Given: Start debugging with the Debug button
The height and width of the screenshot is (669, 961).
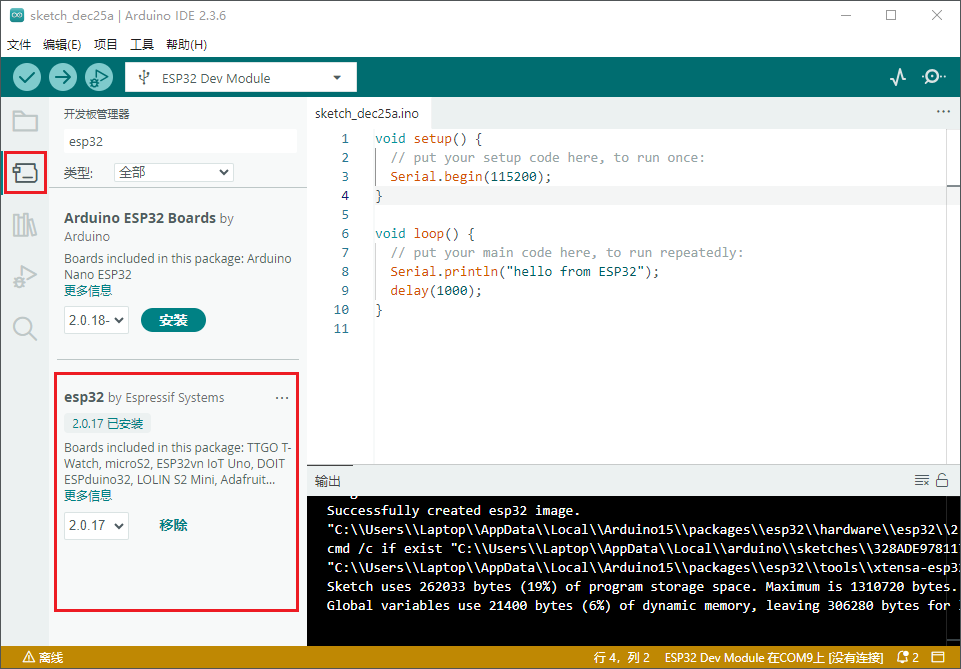Looking at the screenshot, I should pos(99,77).
